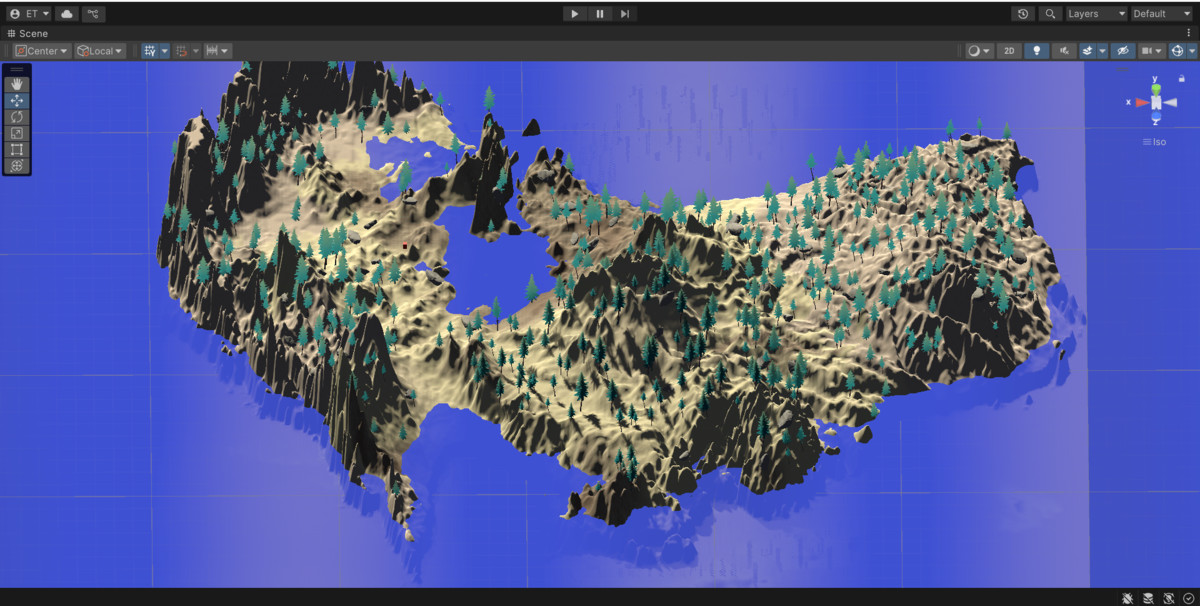Click the orientation gizmo center cube

[x=1156, y=102]
